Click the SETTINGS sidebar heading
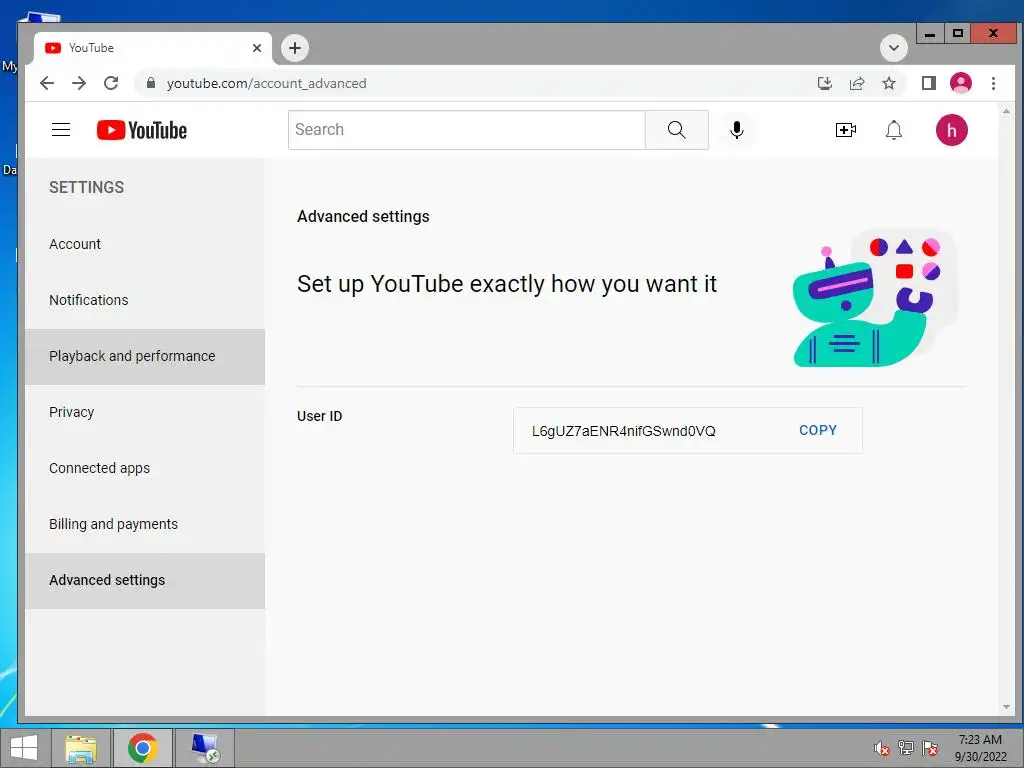The width and height of the screenshot is (1024, 768). tap(86, 187)
